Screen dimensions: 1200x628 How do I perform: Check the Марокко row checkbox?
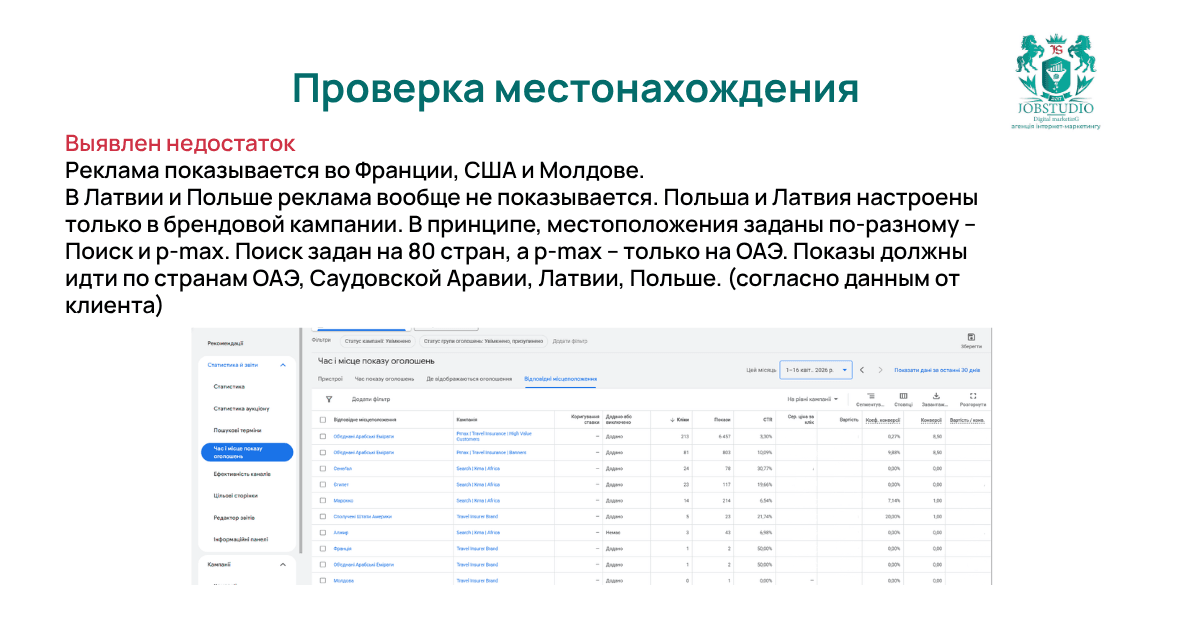coord(323,500)
